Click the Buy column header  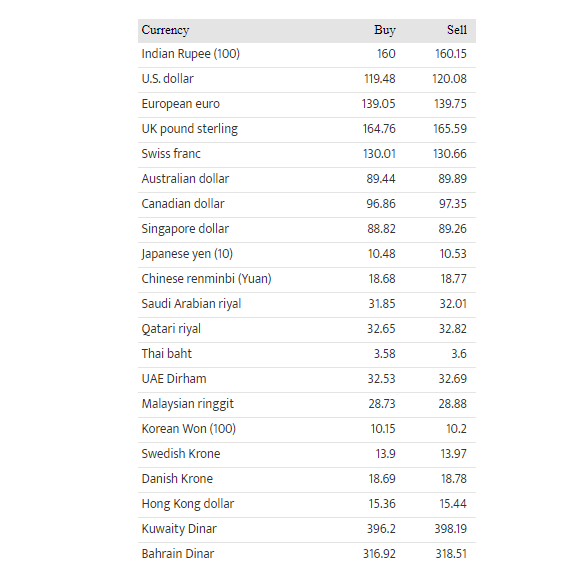384,30
